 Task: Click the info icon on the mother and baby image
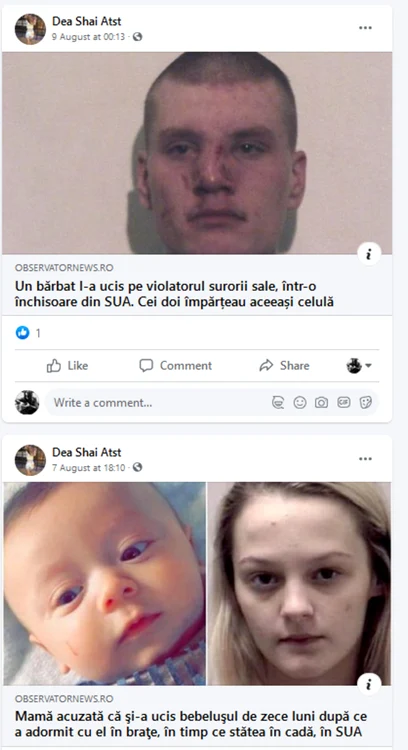[369, 685]
